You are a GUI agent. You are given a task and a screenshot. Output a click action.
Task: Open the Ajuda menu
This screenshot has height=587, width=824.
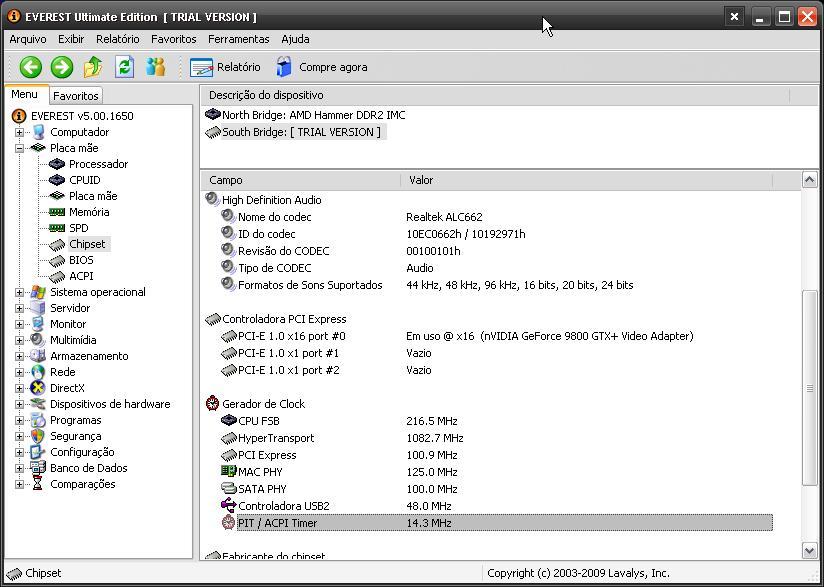coord(295,39)
